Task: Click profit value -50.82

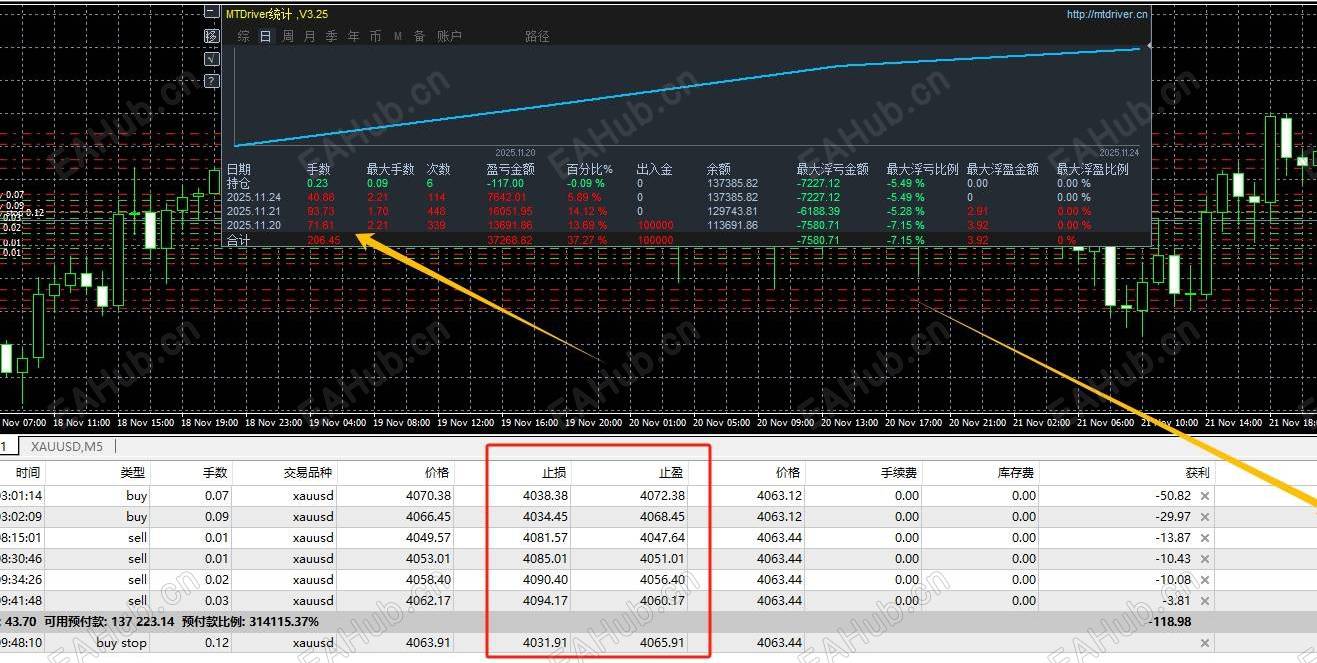Action: [1171, 496]
